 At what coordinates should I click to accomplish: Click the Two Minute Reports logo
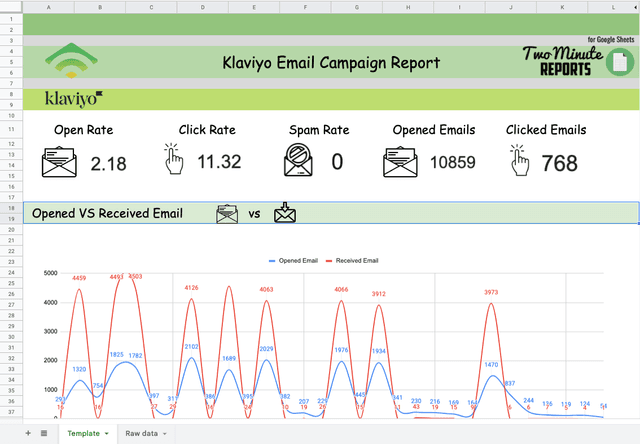[563, 61]
